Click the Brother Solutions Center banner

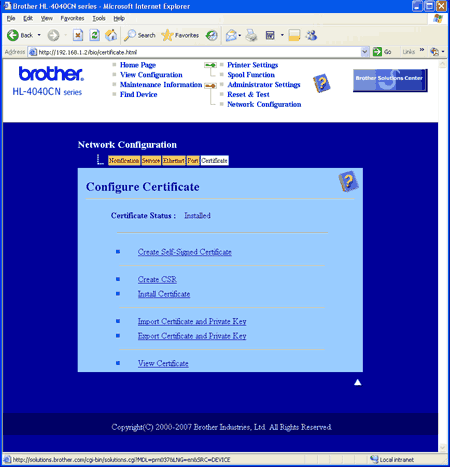click(x=390, y=80)
